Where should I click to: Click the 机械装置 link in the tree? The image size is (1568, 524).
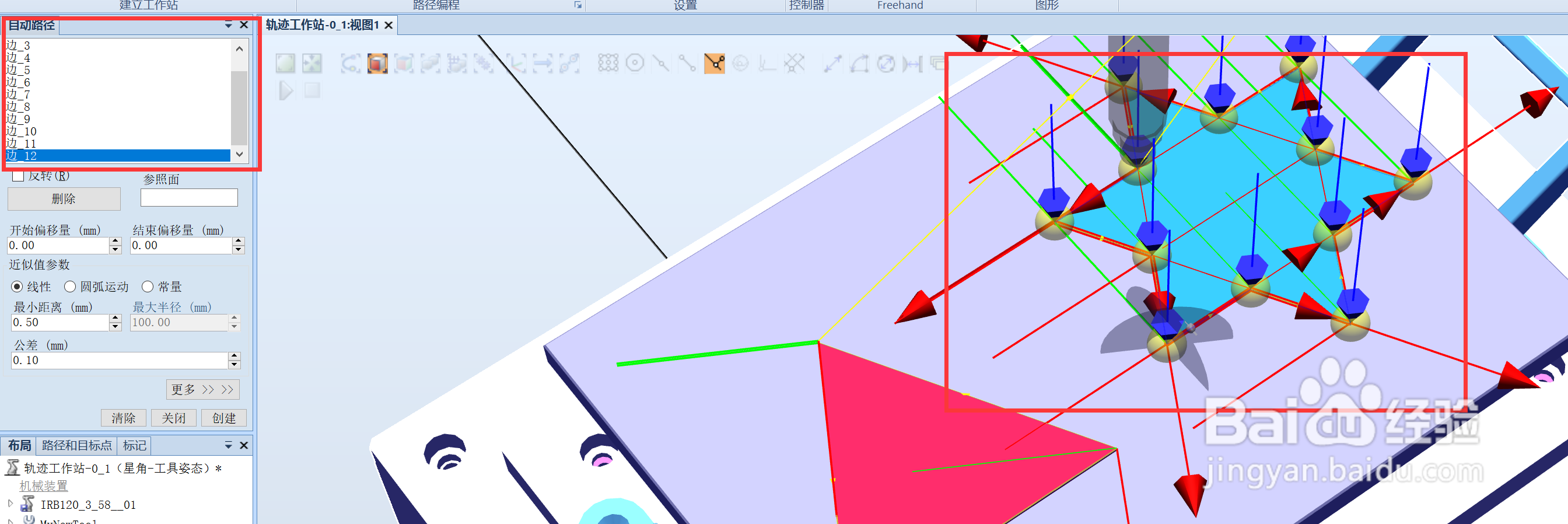(x=43, y=486)
